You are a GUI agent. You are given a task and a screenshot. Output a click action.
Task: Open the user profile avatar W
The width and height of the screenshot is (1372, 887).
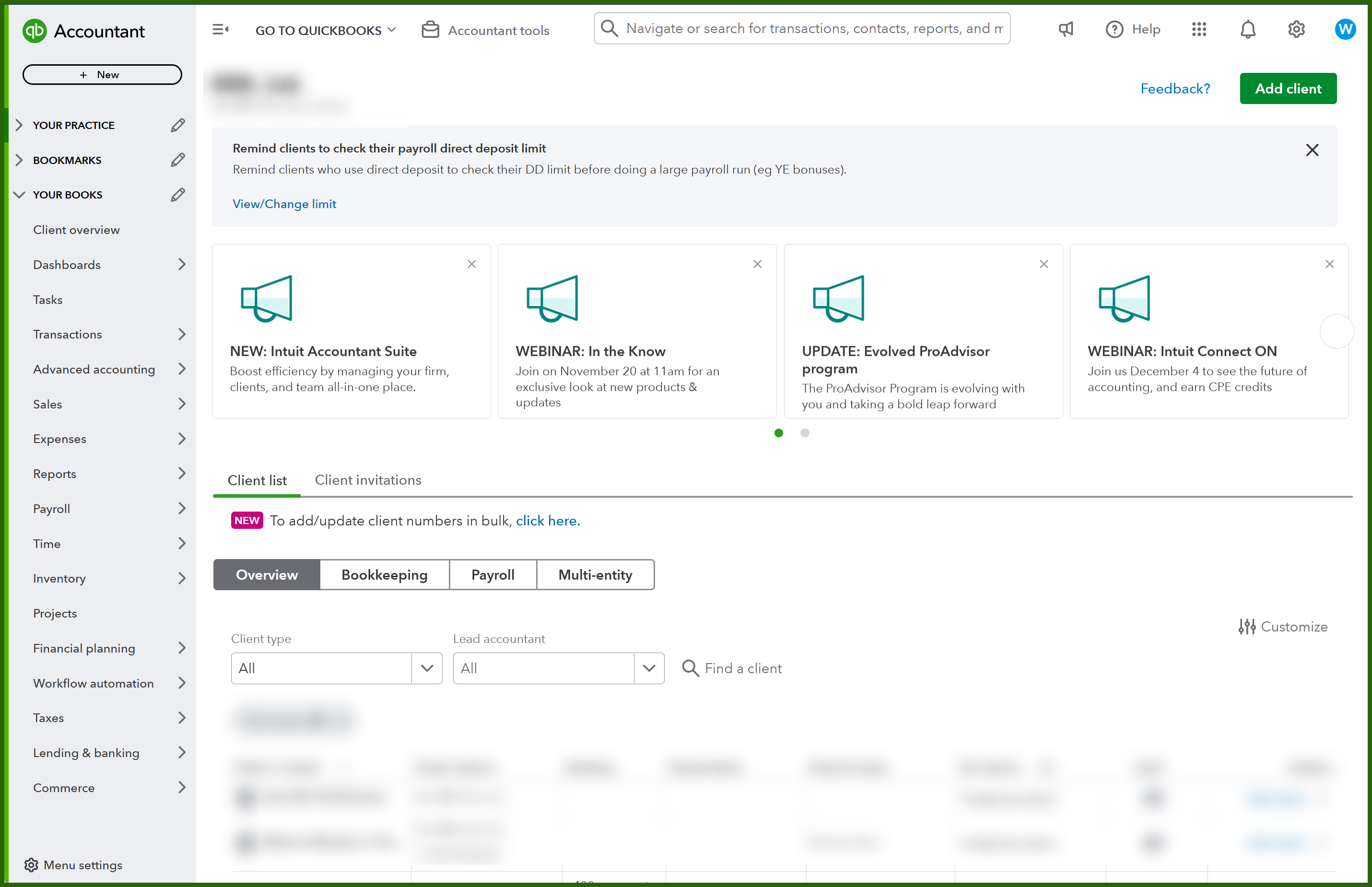1345,29
